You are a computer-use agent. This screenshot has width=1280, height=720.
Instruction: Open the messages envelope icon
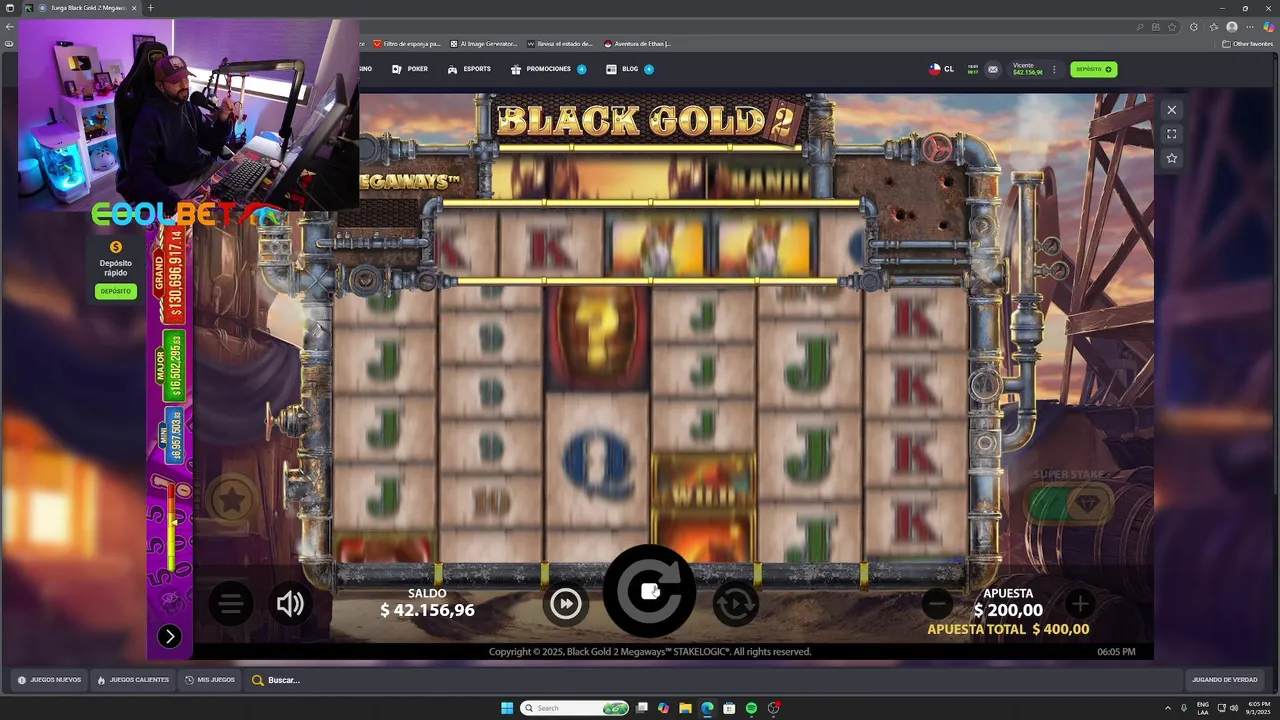(x=992, y=69)
